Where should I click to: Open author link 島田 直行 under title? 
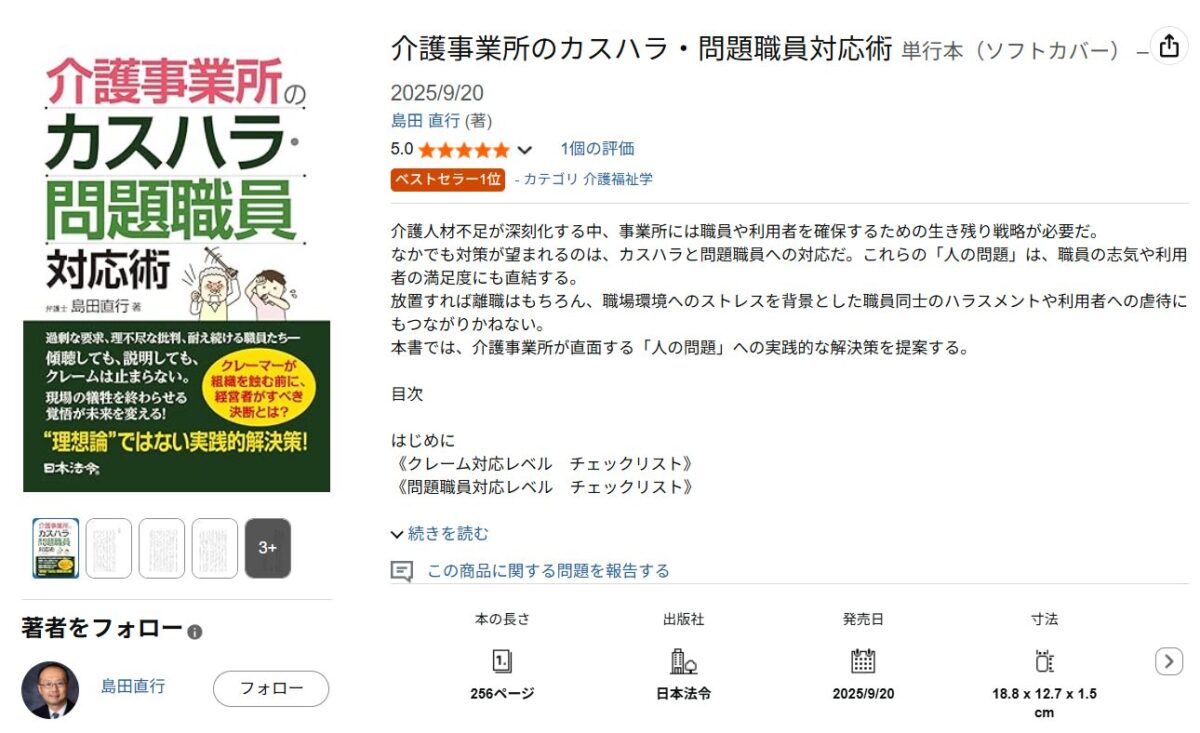(425, 121)
